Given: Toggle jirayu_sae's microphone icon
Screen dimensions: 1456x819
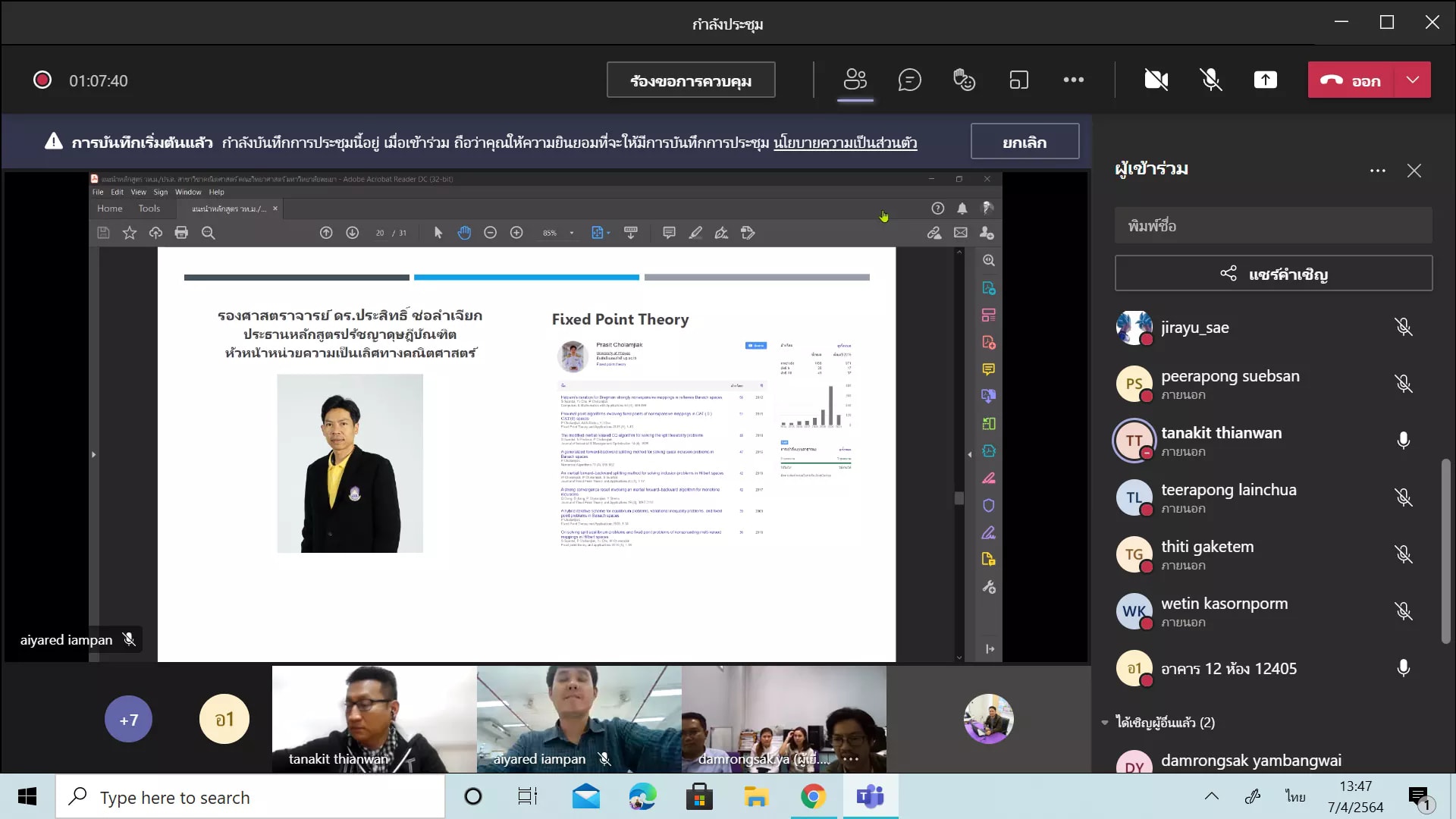Looking at the screenshot, I should pyautogui.click(x=1403, y=327).
